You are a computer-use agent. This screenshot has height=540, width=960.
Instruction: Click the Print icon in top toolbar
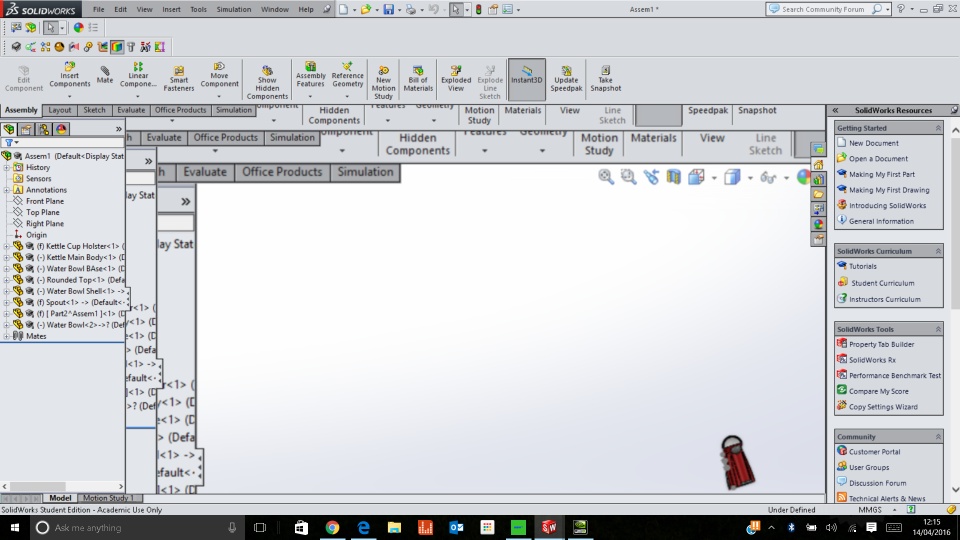[411, 9]
